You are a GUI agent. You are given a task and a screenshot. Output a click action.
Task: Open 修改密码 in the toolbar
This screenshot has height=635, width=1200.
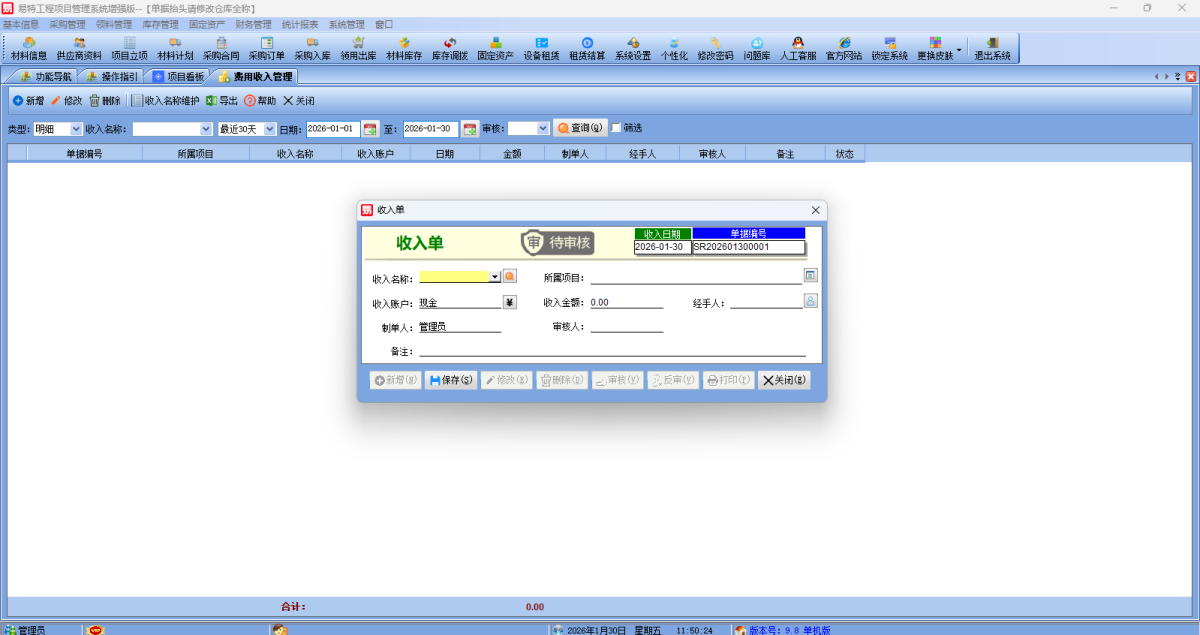715,48
